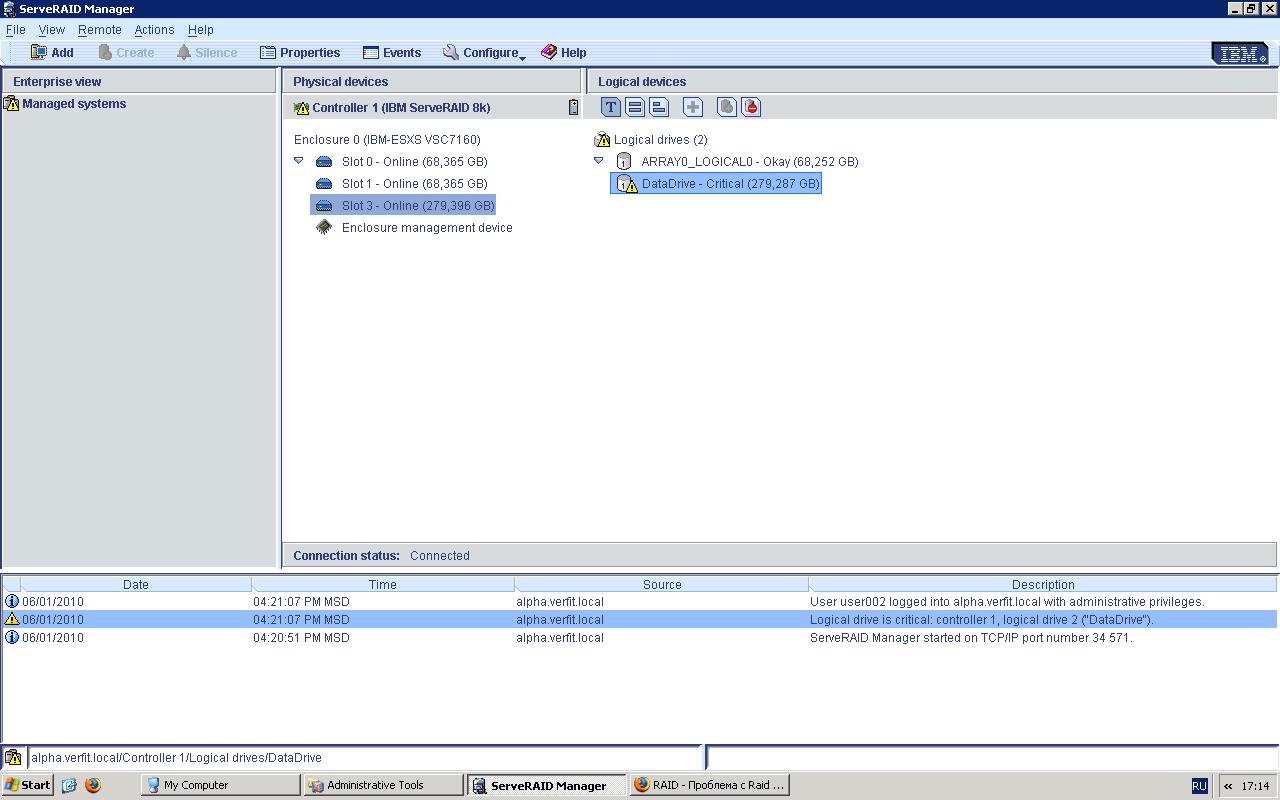Click the Slot 1 drive icon
This screenshot has height=800, width=1280.
pos(324,184)
